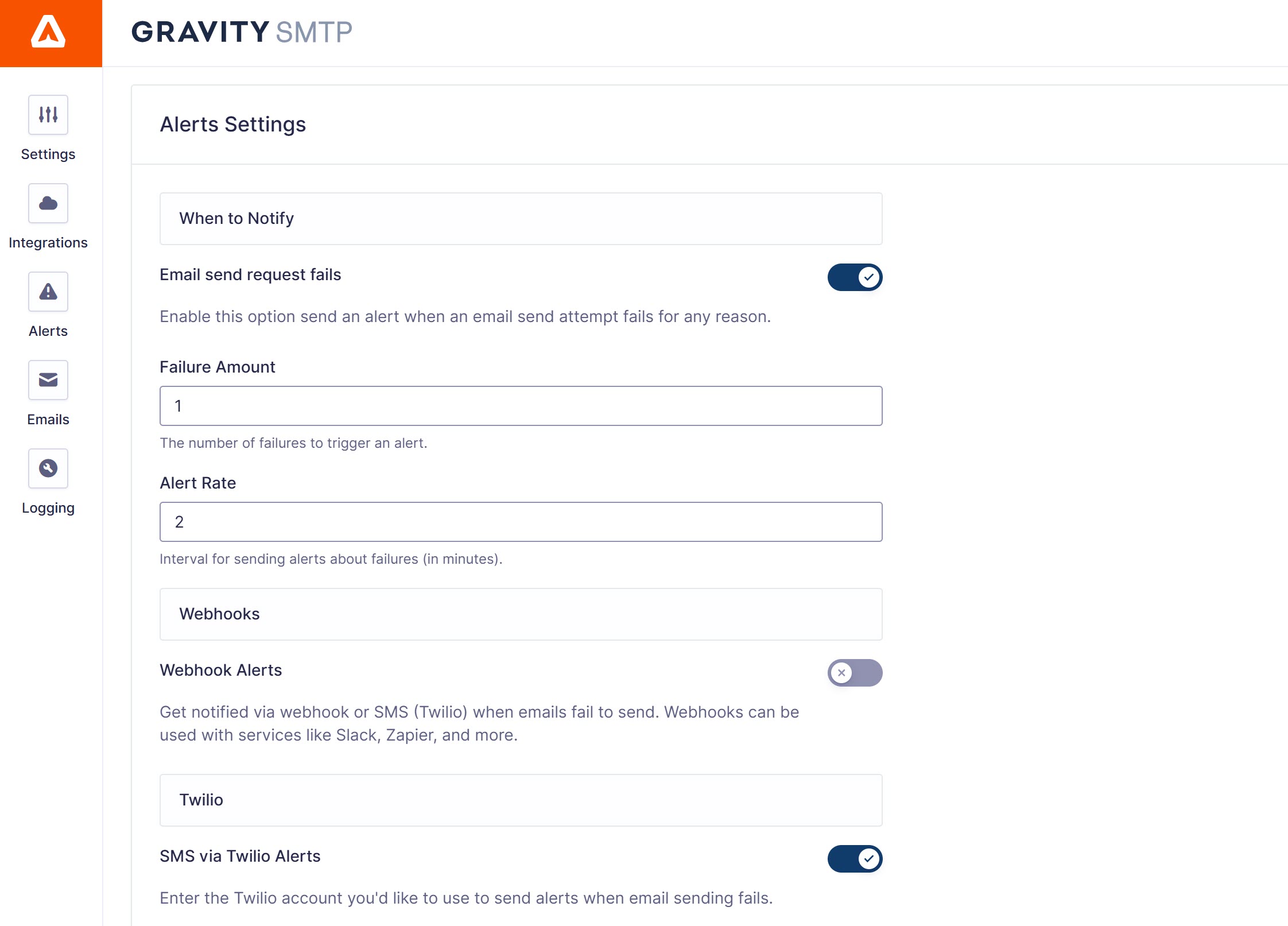Go to the Alerts sidebar label
This screenshot has width=1288, height=926.
coord(48,331)
